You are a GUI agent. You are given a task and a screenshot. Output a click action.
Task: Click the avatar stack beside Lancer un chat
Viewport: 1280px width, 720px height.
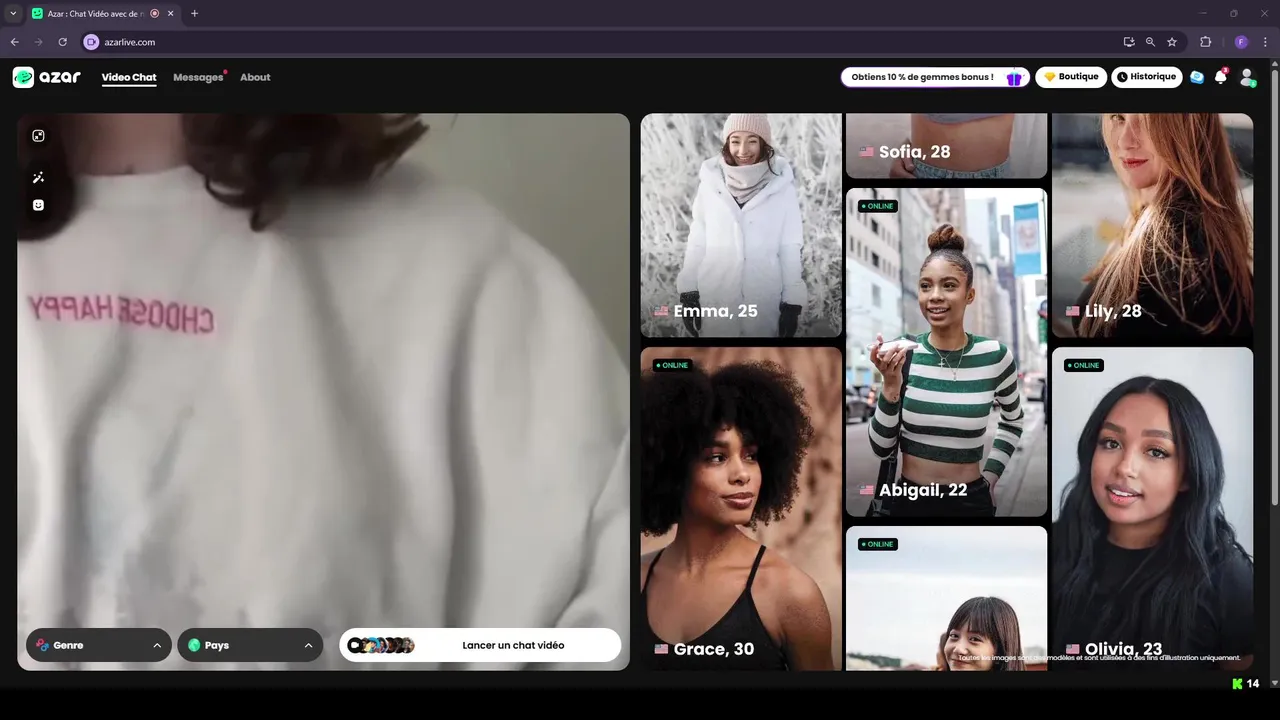[x=381, y=645]
